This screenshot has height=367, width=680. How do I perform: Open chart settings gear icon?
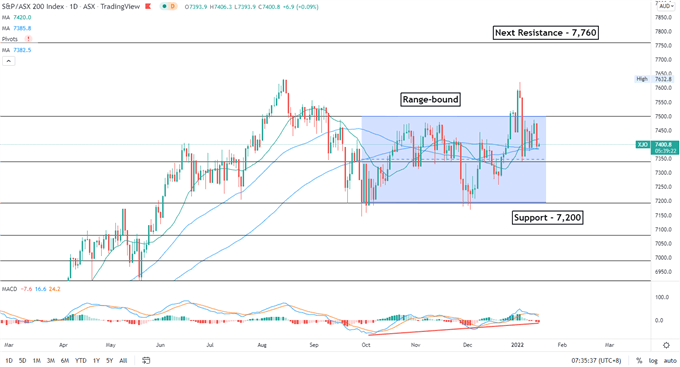point(666,345)
